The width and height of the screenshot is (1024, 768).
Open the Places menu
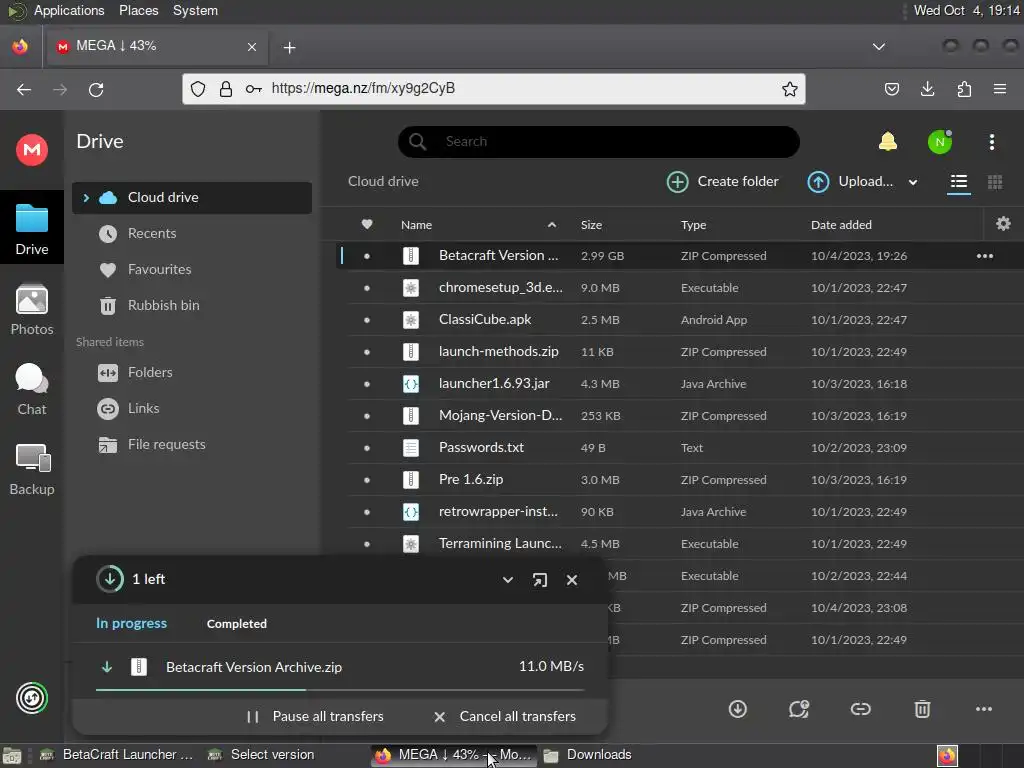[138, 10]
